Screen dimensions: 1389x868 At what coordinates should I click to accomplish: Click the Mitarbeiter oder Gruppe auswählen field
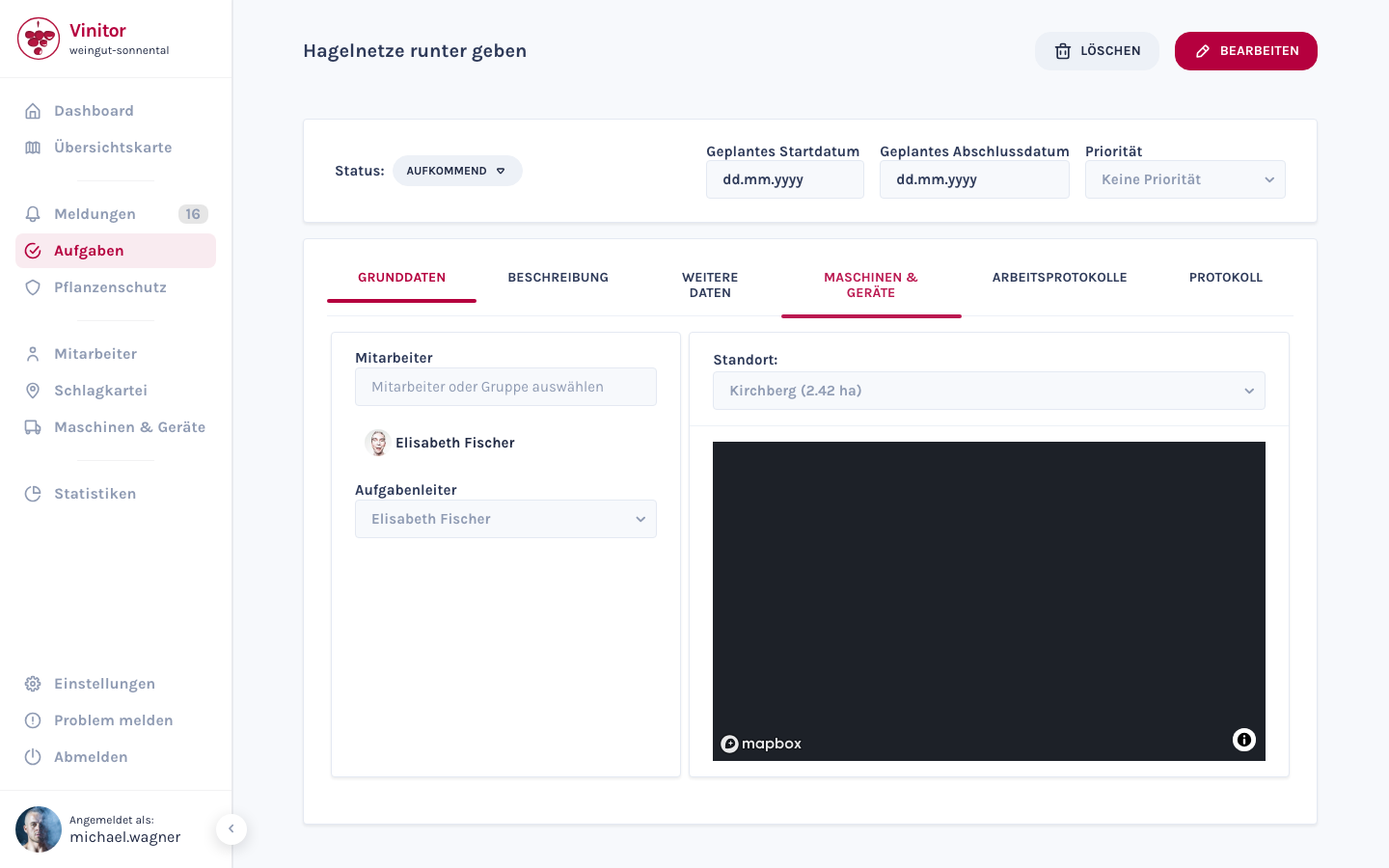(505, 387)
